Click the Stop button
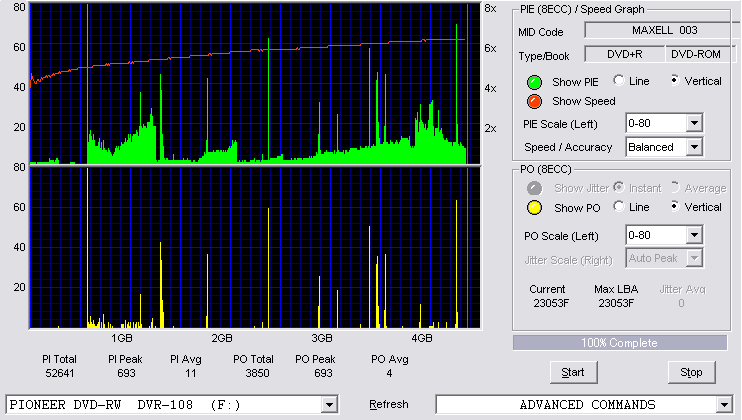 coord(691,373)
